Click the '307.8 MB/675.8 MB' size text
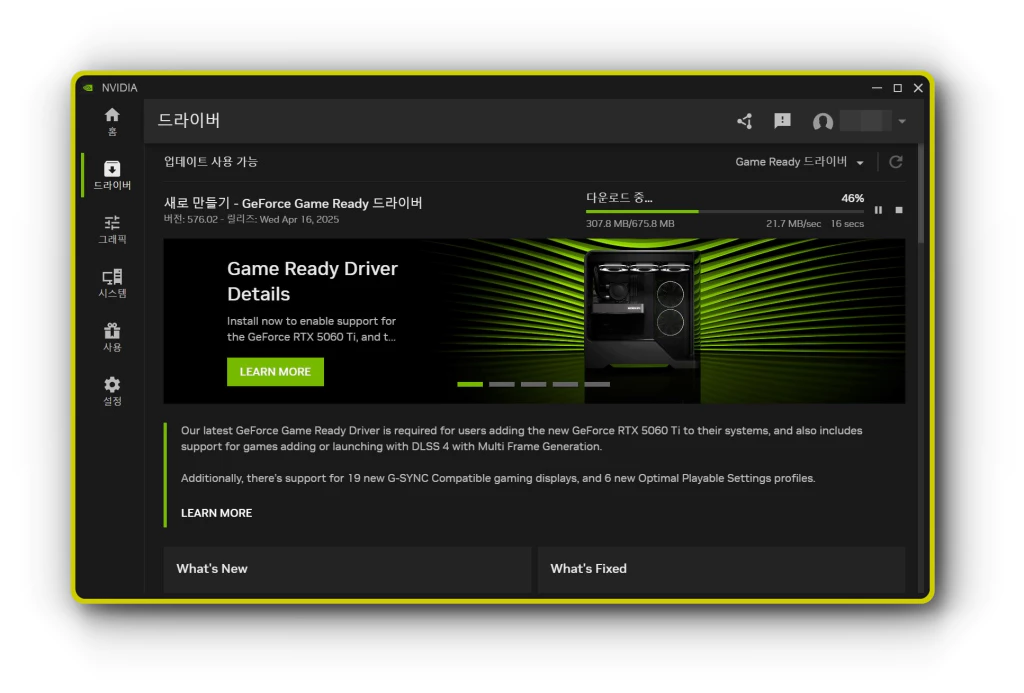Image resolution: width=1024 pixels, height=693 pixels. (x=630, y=224)
